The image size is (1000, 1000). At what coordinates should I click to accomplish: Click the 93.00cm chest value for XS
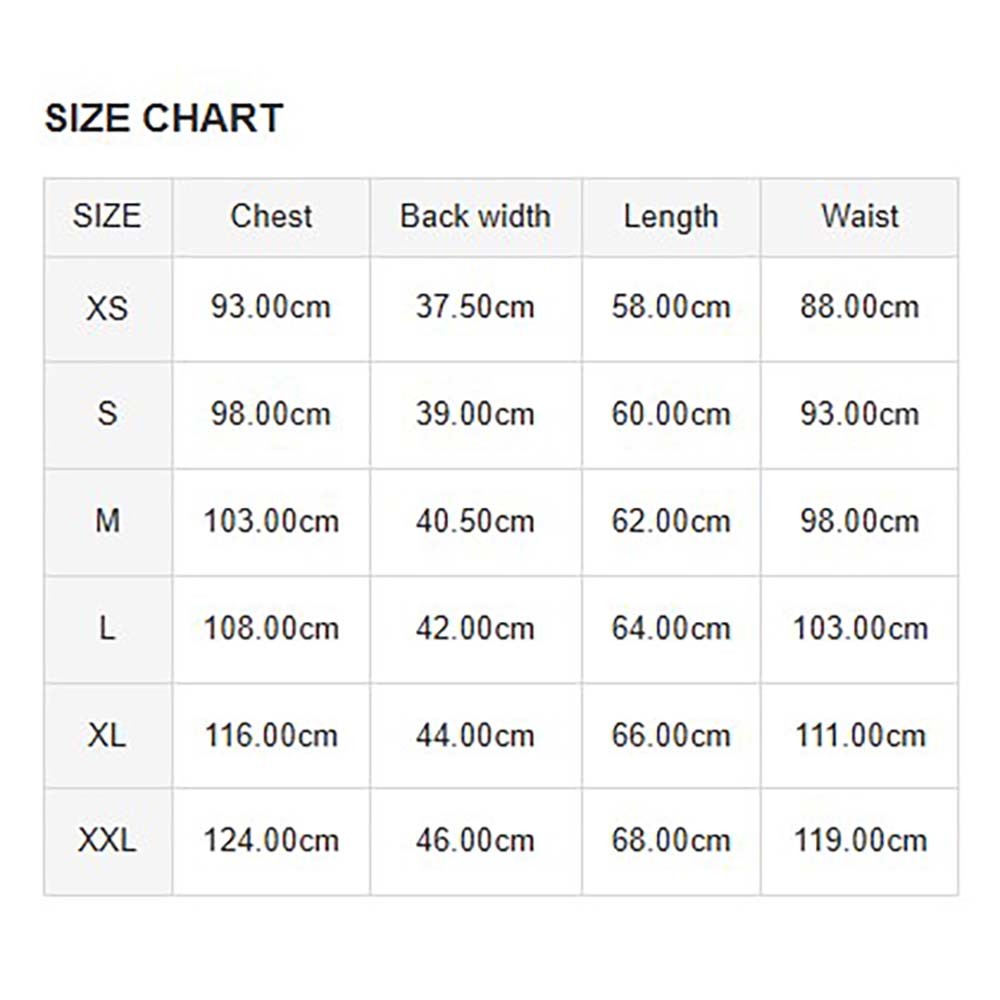point(270,307)
